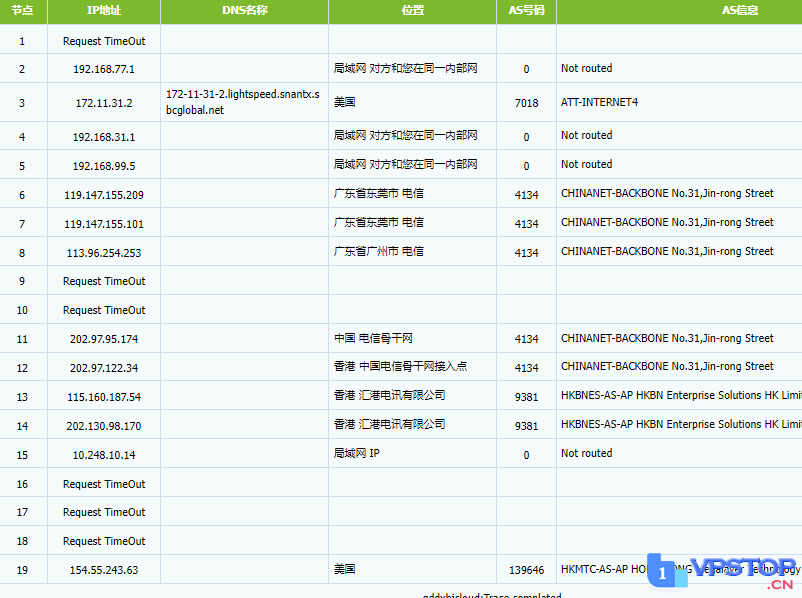Click AS number 9381 for 202.130.98.170
802x598 pixels.
tap(526, 426)
